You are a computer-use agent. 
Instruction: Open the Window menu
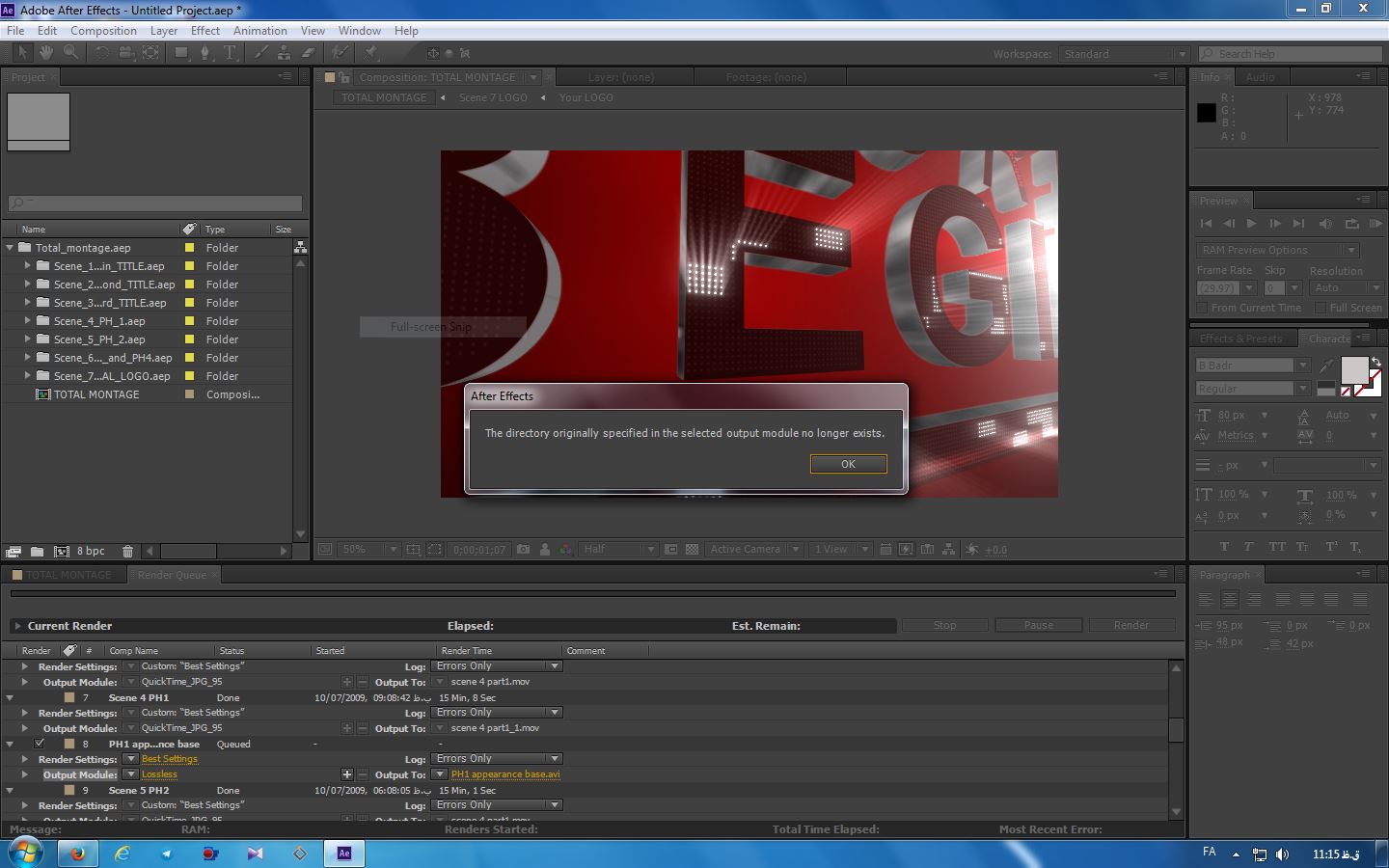click(360, 31)
